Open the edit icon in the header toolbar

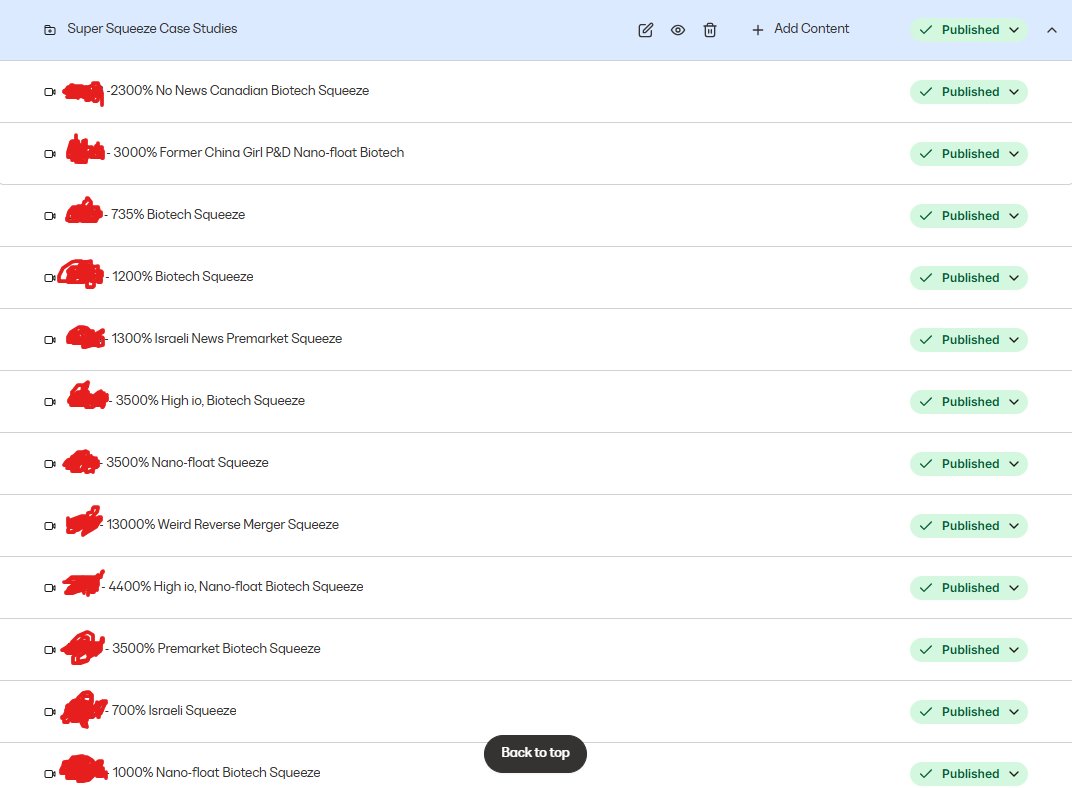pyautogui.click(x=645, y=30)
